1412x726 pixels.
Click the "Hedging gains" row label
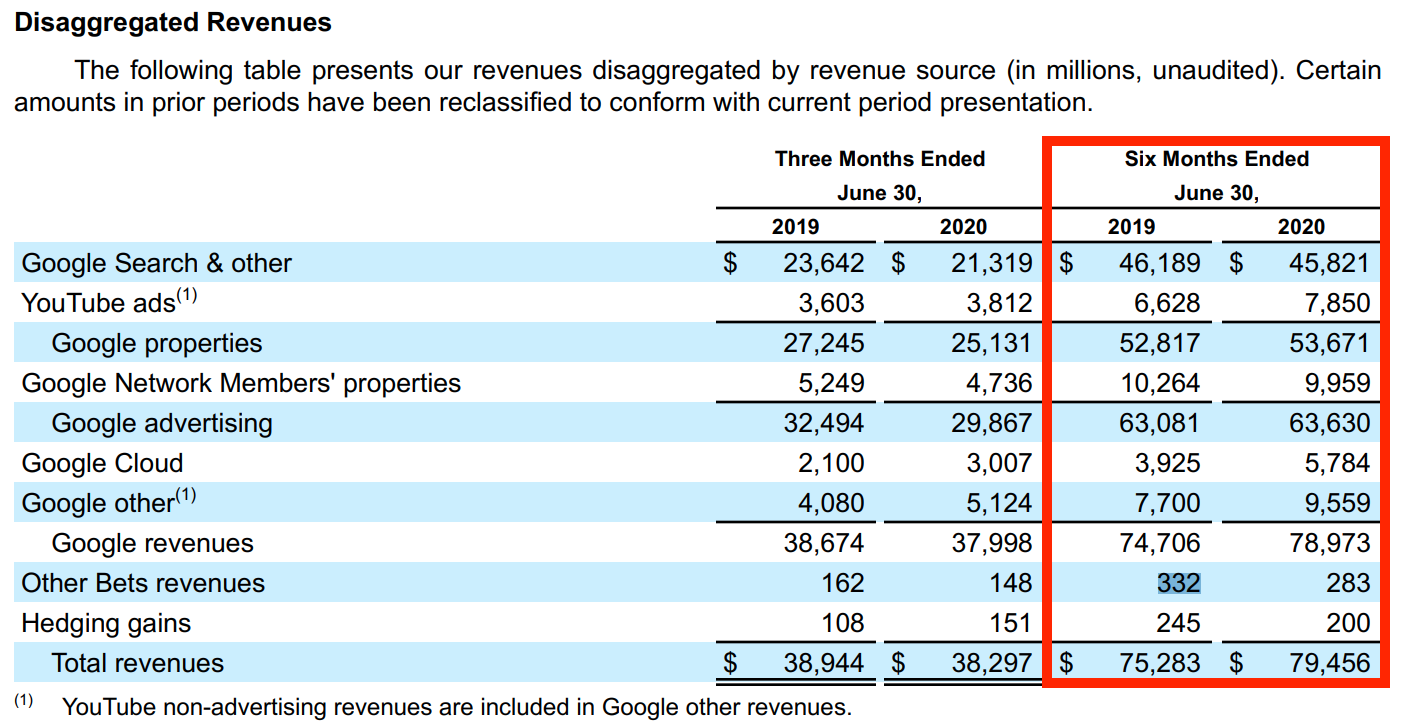pyautogui.click(x=106, y=623)
